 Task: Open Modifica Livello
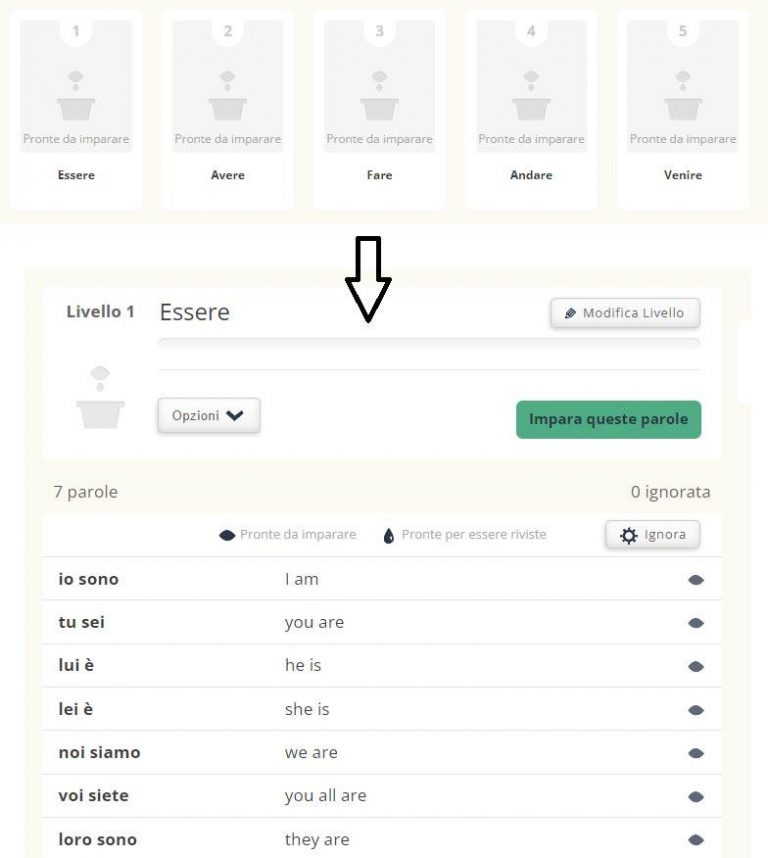tap(624, 312)
